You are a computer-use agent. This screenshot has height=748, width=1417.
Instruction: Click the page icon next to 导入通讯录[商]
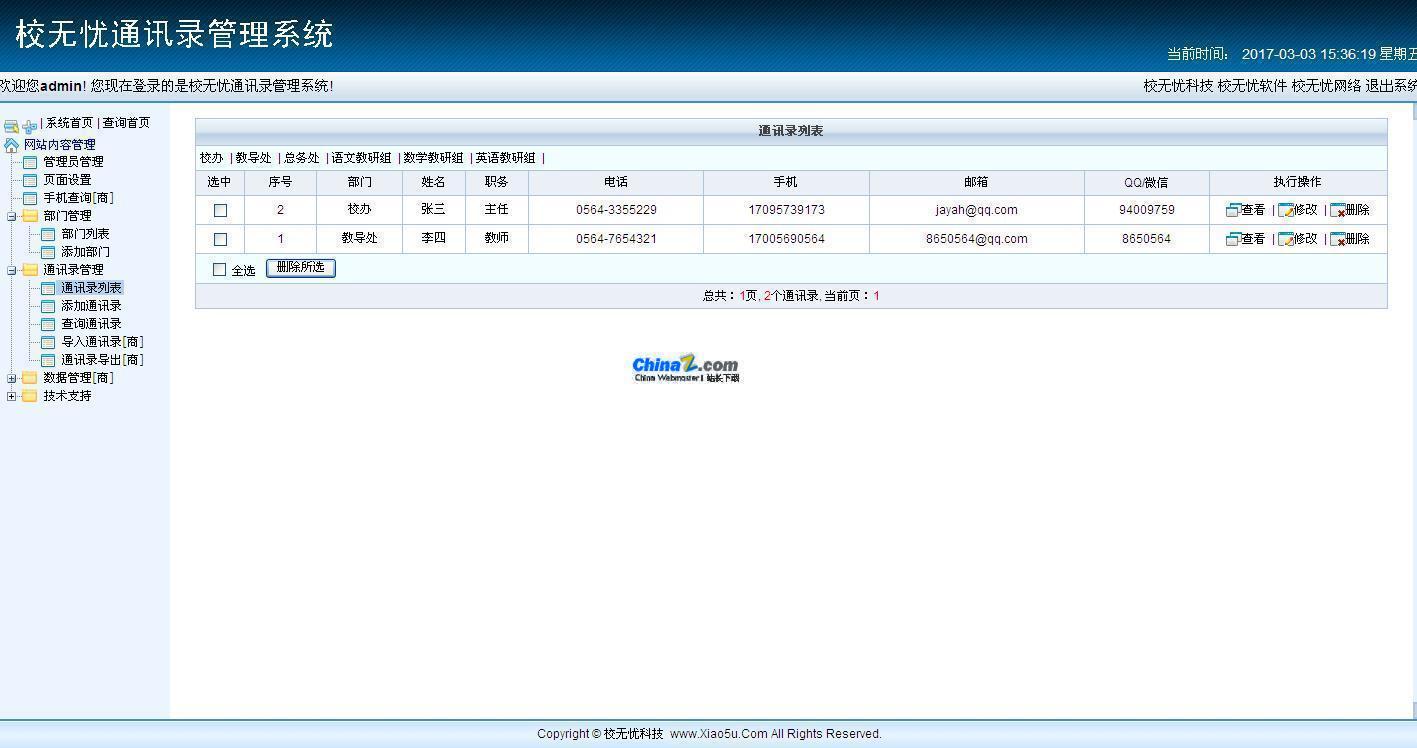(48, 342)
